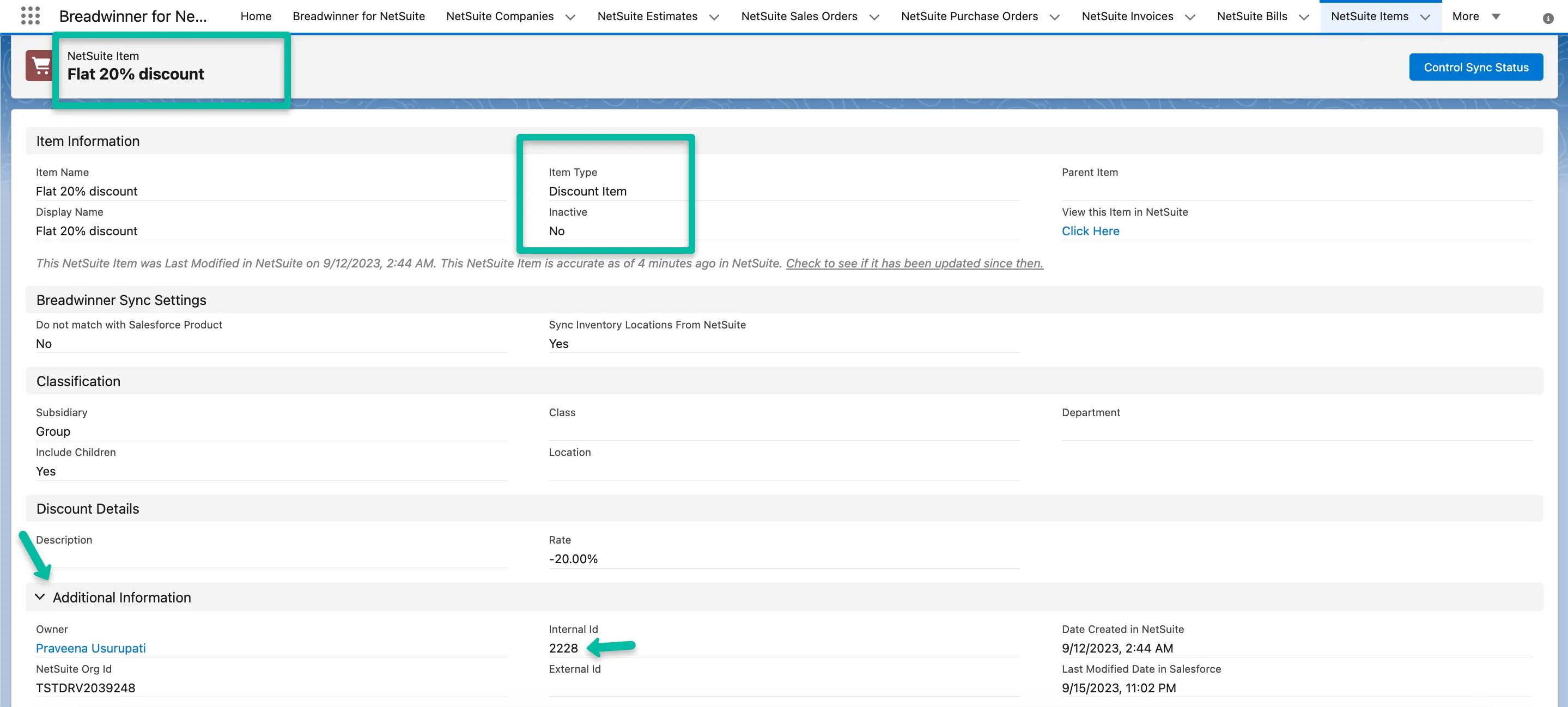Click the Subsidiary value Group
This screenshot has width=1568, height=707.
[x=53, y=431]
